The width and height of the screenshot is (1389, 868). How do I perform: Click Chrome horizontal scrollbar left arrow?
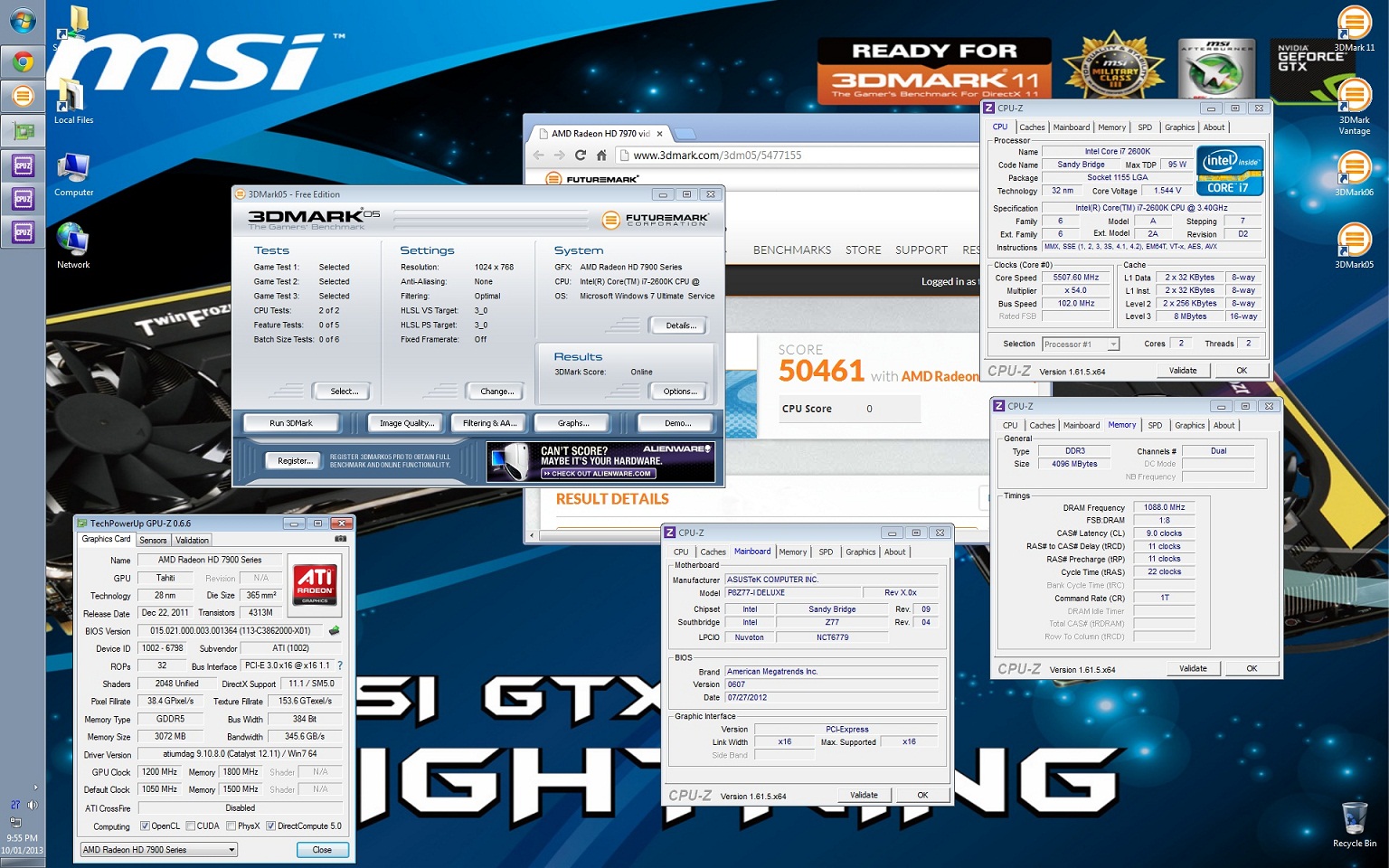pyautogui.click(x=532, y=536)
